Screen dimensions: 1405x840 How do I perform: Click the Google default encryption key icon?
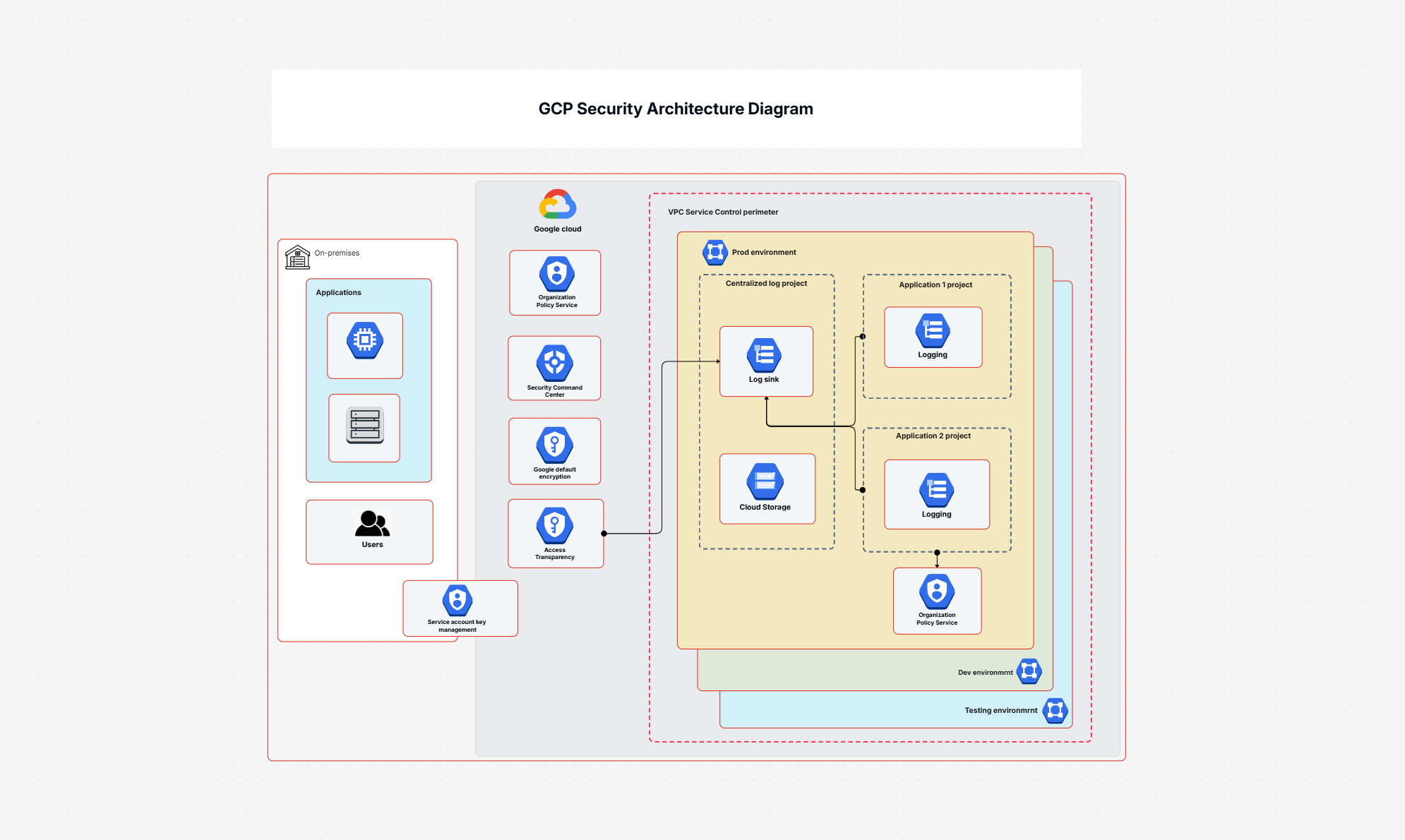[x=555, y=445]
